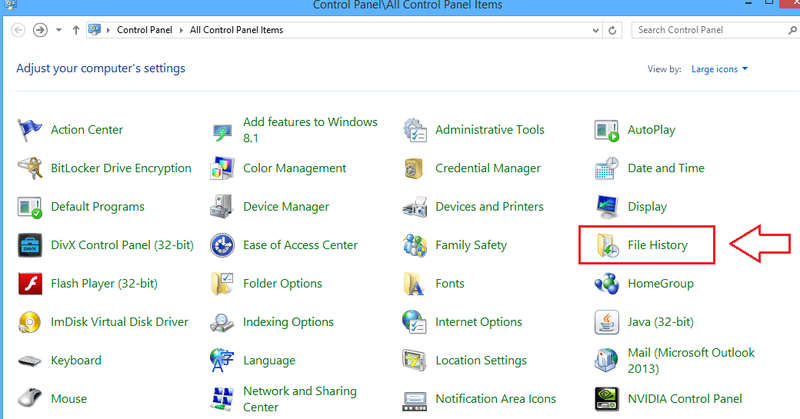
Task: Click the Family Safety icon
Action: (414, 245)
